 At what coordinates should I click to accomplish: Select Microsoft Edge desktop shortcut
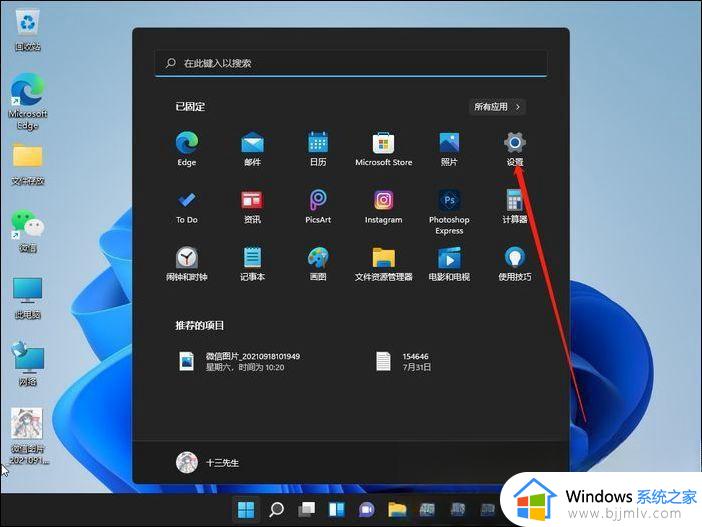(x=28, y=102)
